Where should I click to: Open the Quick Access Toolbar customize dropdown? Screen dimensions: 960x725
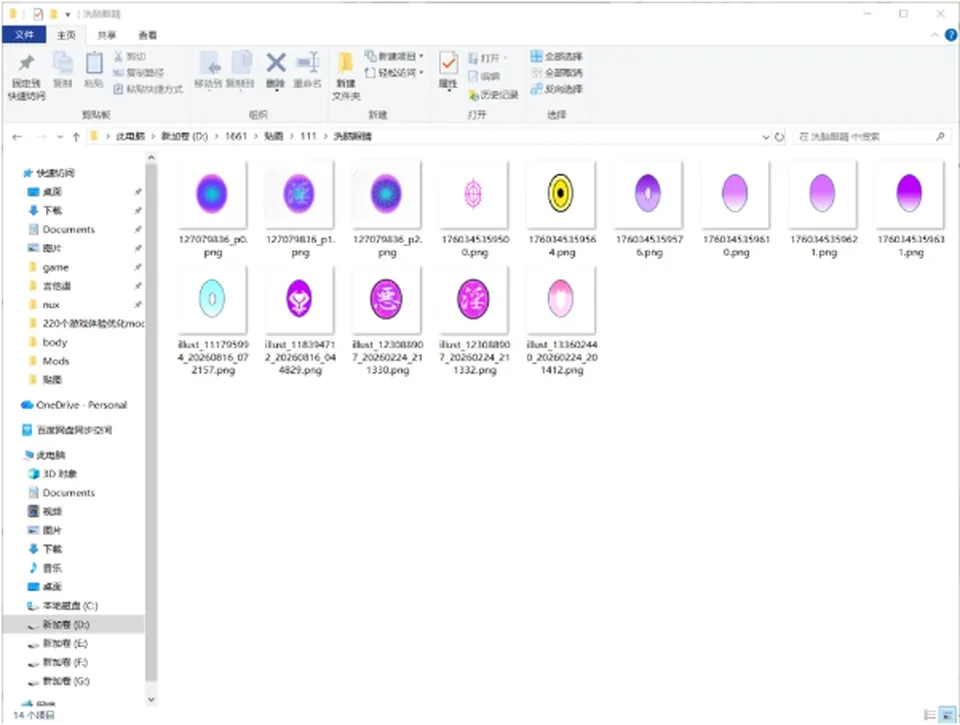point(67,14)
